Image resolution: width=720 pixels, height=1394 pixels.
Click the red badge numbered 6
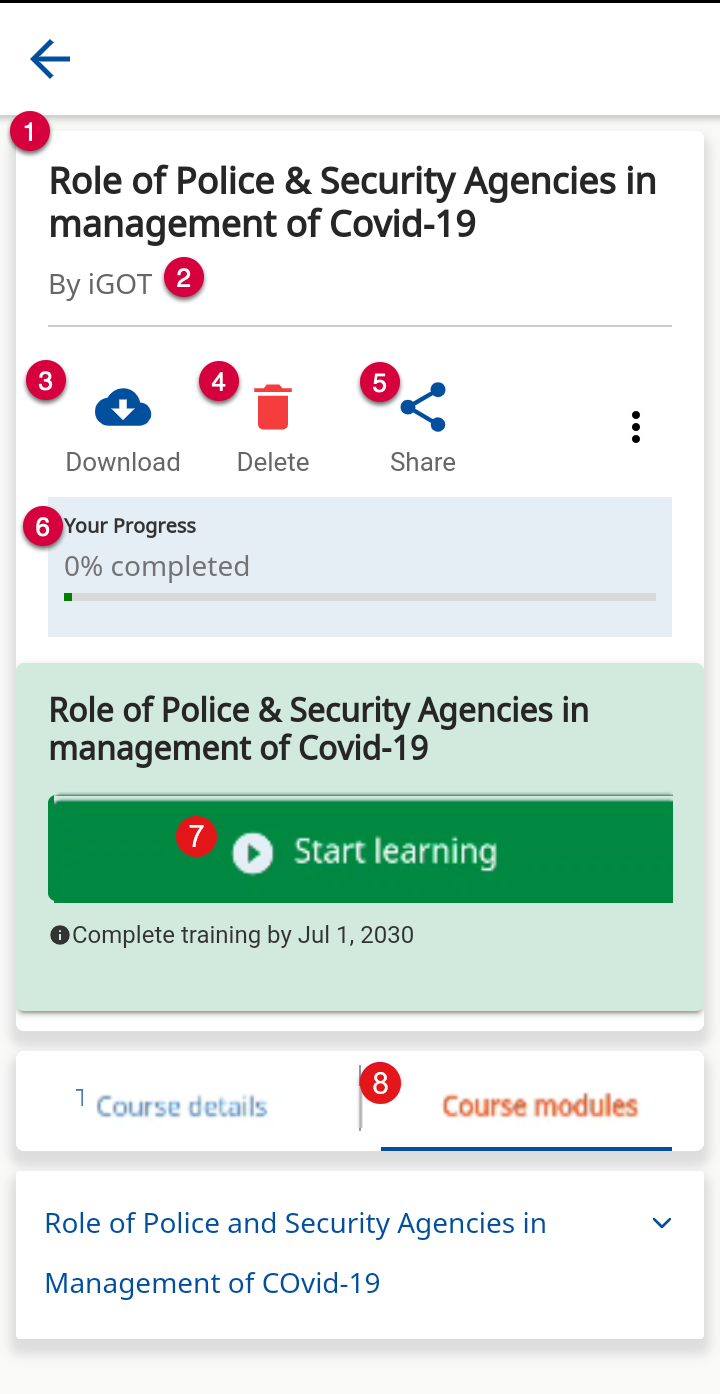pyautogui.click(x=43, y=527)
